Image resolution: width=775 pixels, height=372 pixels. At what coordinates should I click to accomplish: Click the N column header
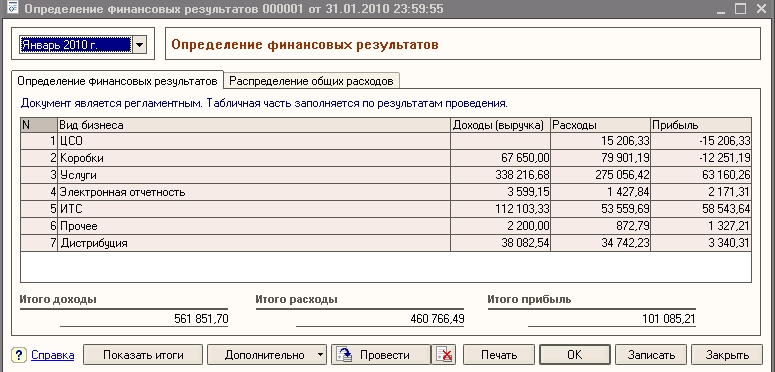click(x=39, y=125)
